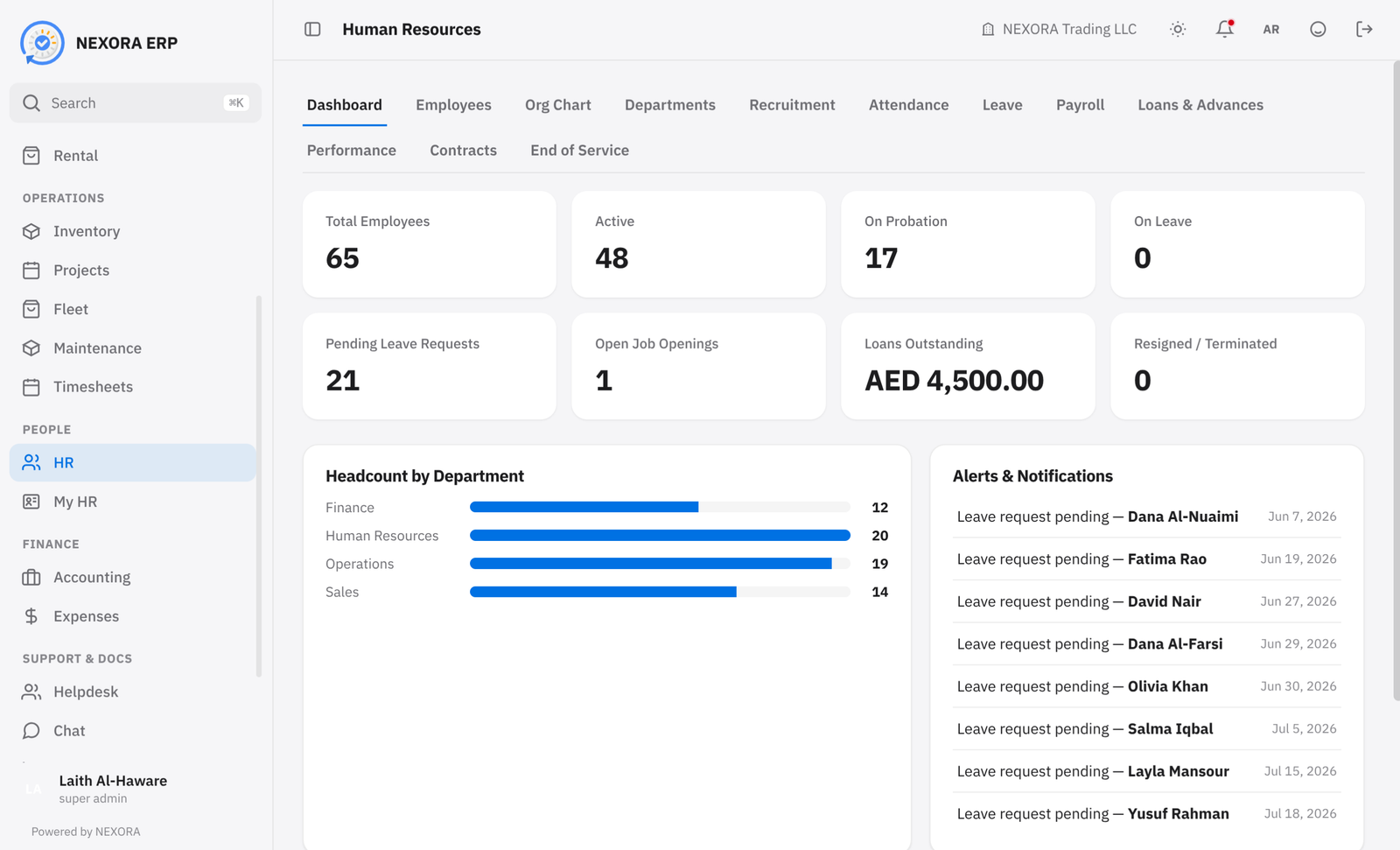Image resolution: width=1400 pixels, height=850 pixels.
Task: Open the Contracts tab
Action: (x=463, y=151)
